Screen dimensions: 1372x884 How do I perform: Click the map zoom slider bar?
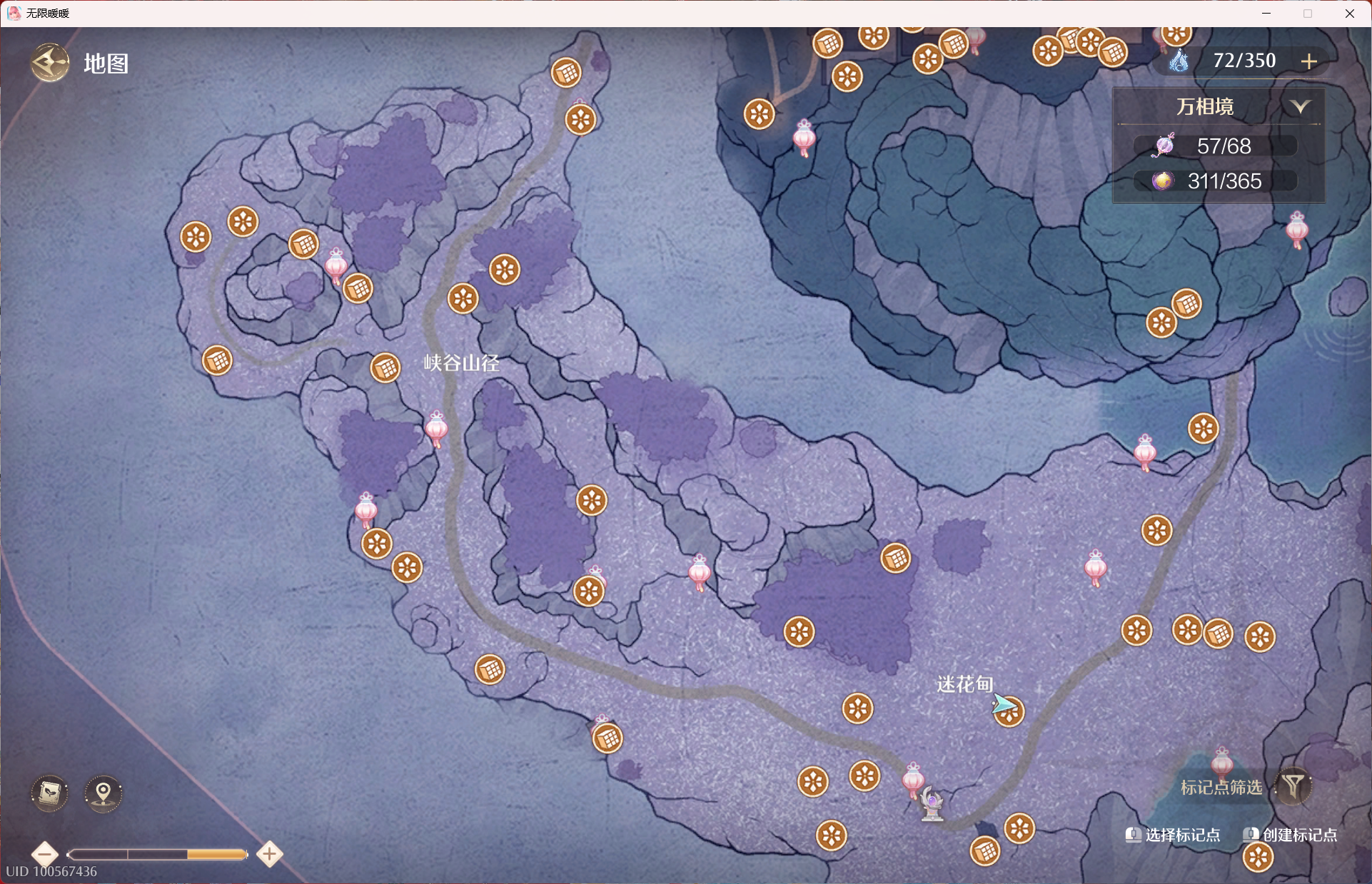pos(157,854)
